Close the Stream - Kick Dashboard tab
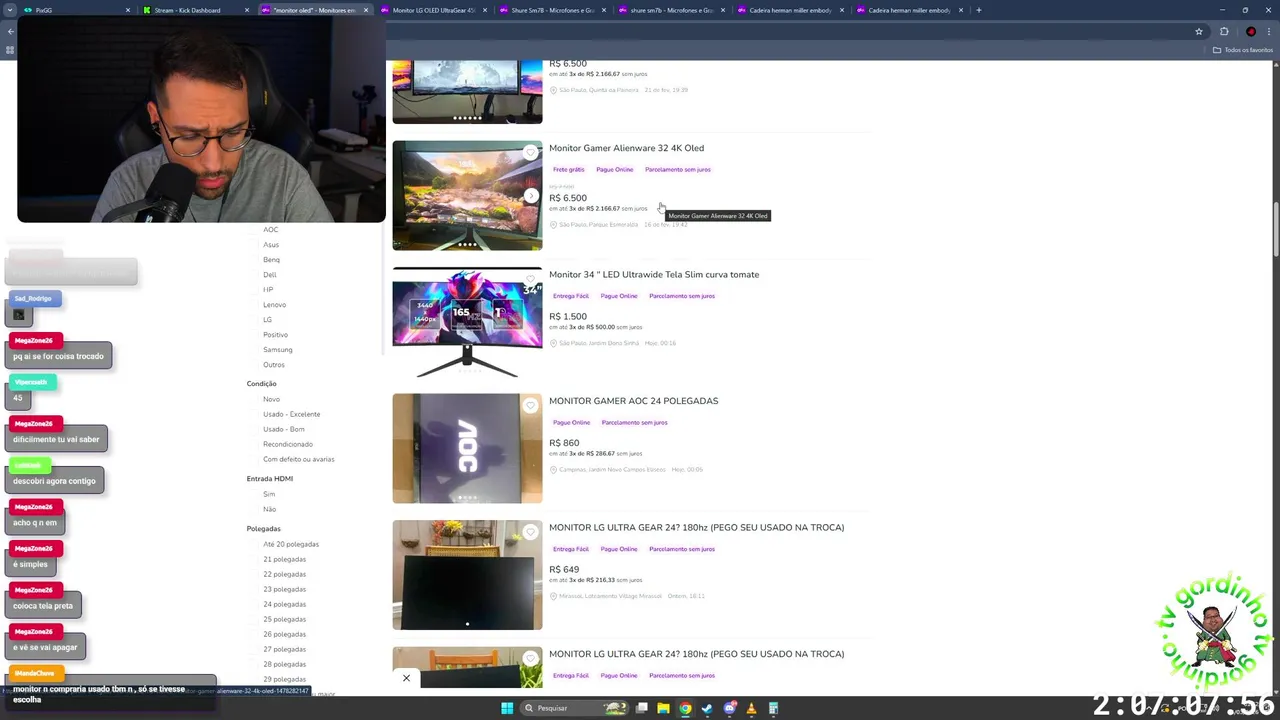The height and width of the screenshot is (720, 1280). click(x=247, y=10)
